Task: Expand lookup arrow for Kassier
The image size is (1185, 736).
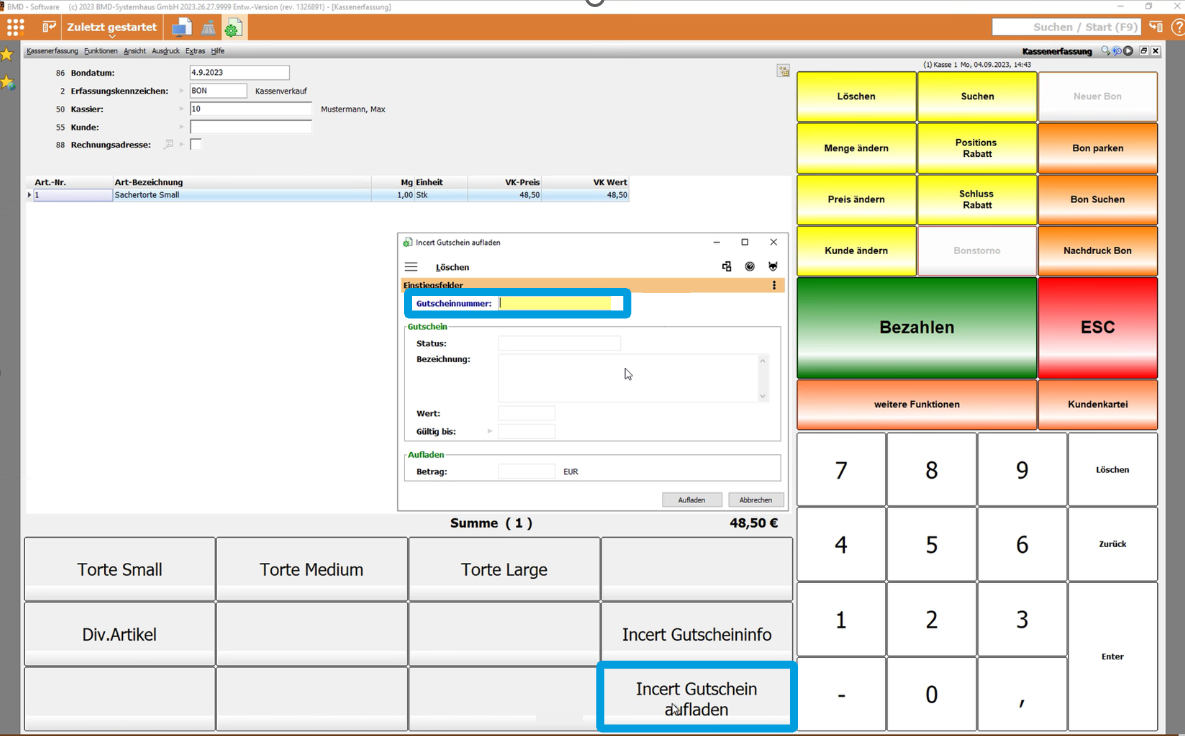Action: pos(181,109)
